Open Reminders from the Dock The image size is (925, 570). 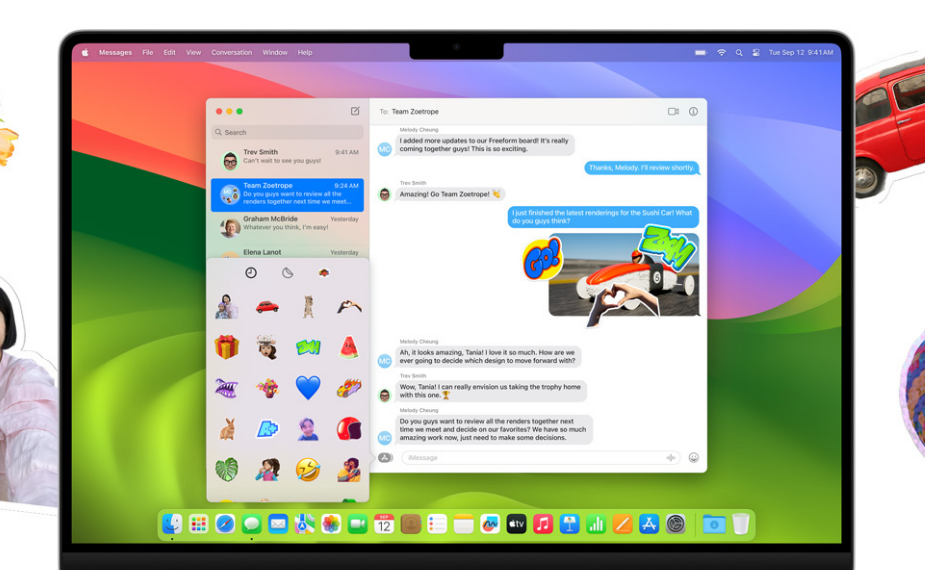point(437,523)
